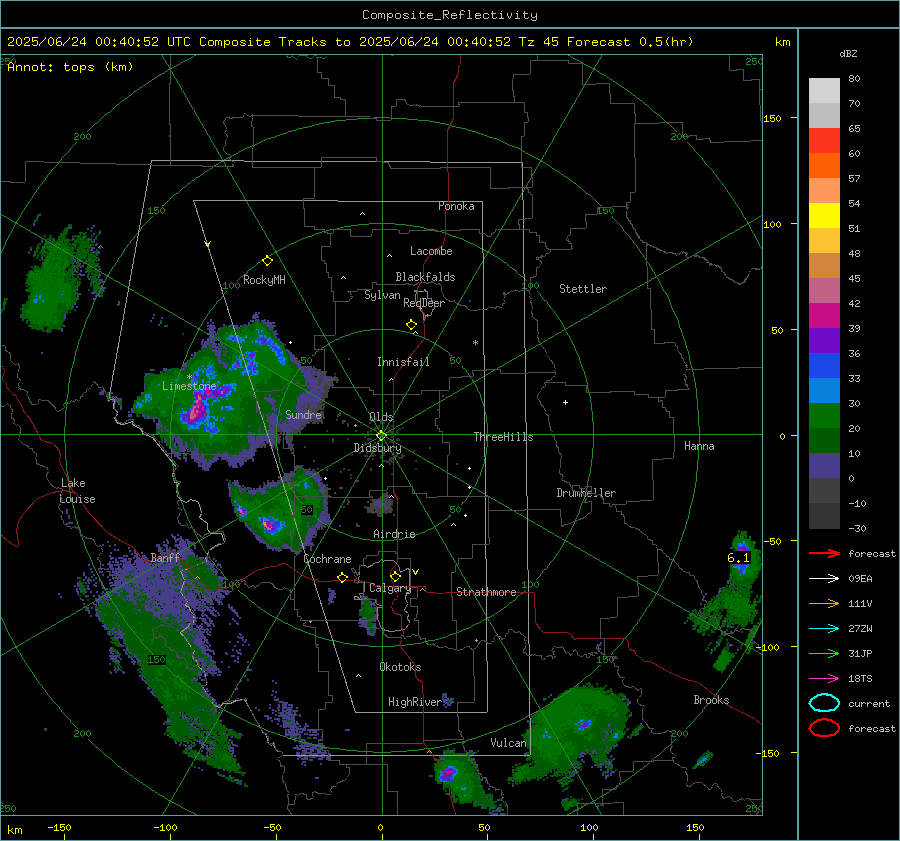Click the Banff label
Viewport: 900px width, 841px height.
pos(165,558)
